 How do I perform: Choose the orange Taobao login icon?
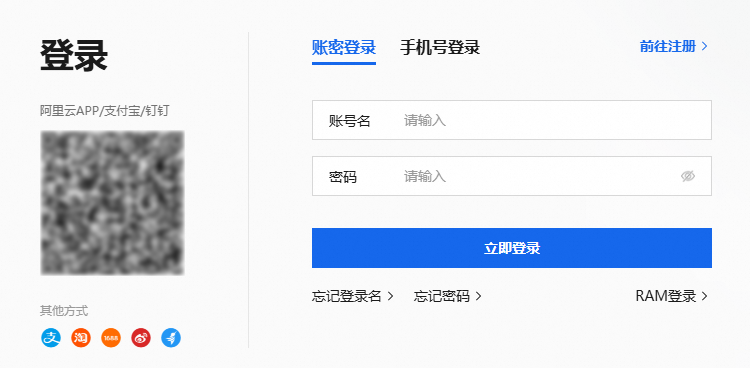click(81, 338)
